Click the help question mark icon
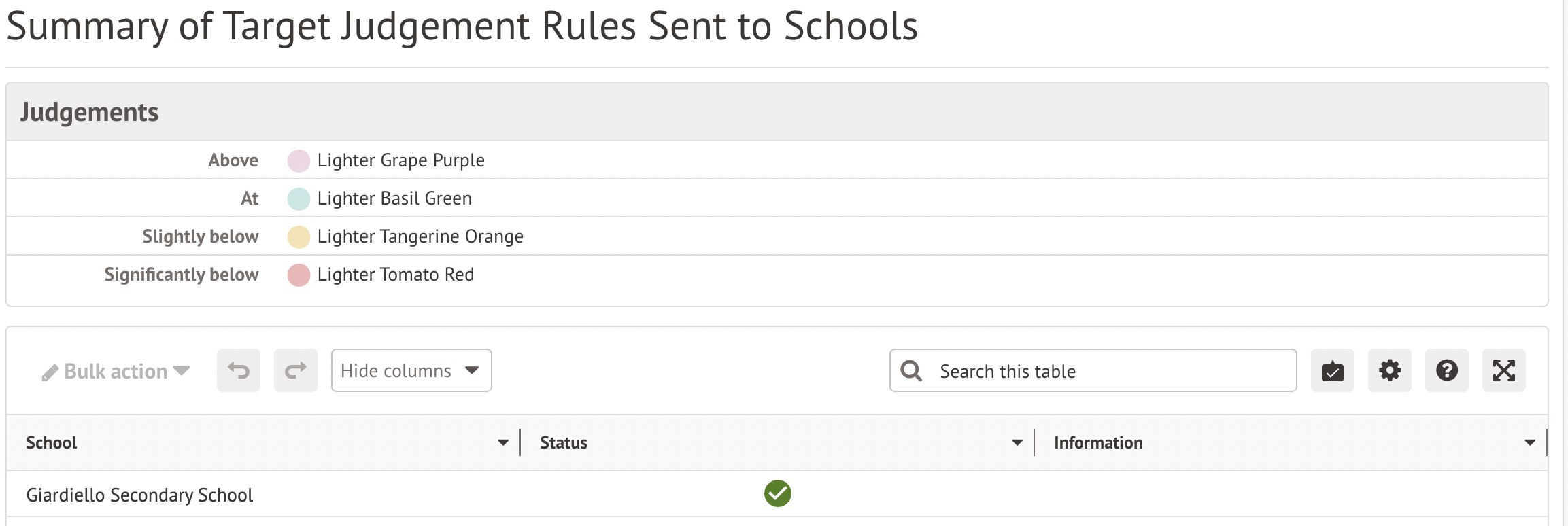The width and height of the screenshot is (1568, 526). 1446,370
